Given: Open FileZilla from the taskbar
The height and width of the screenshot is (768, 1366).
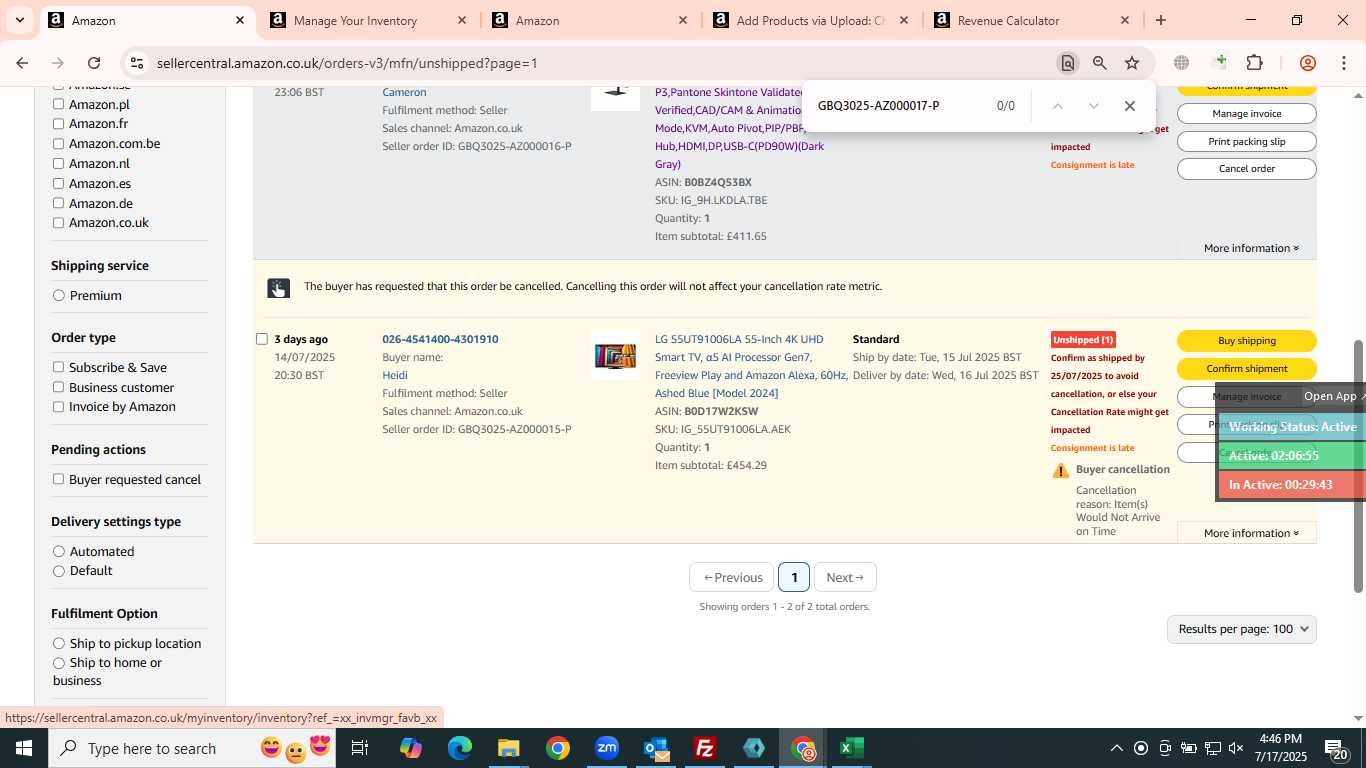Looking at the screenshot, I should 705,748.
